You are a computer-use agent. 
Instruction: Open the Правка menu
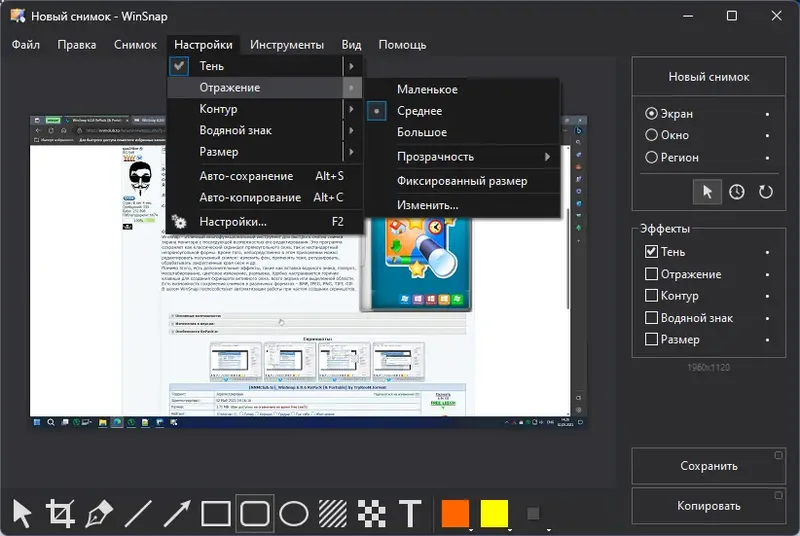tap(77, 45)
